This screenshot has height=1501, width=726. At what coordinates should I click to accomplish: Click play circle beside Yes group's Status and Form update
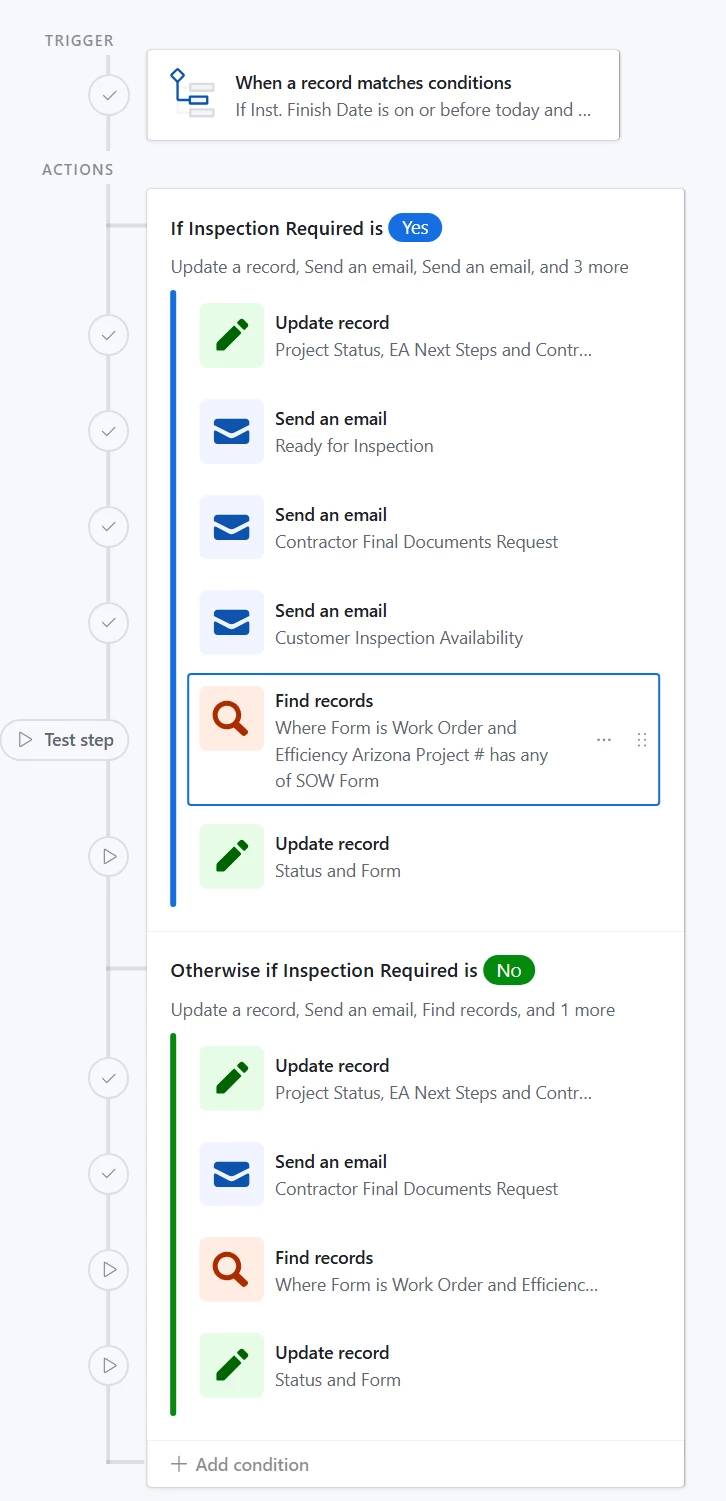109,857
